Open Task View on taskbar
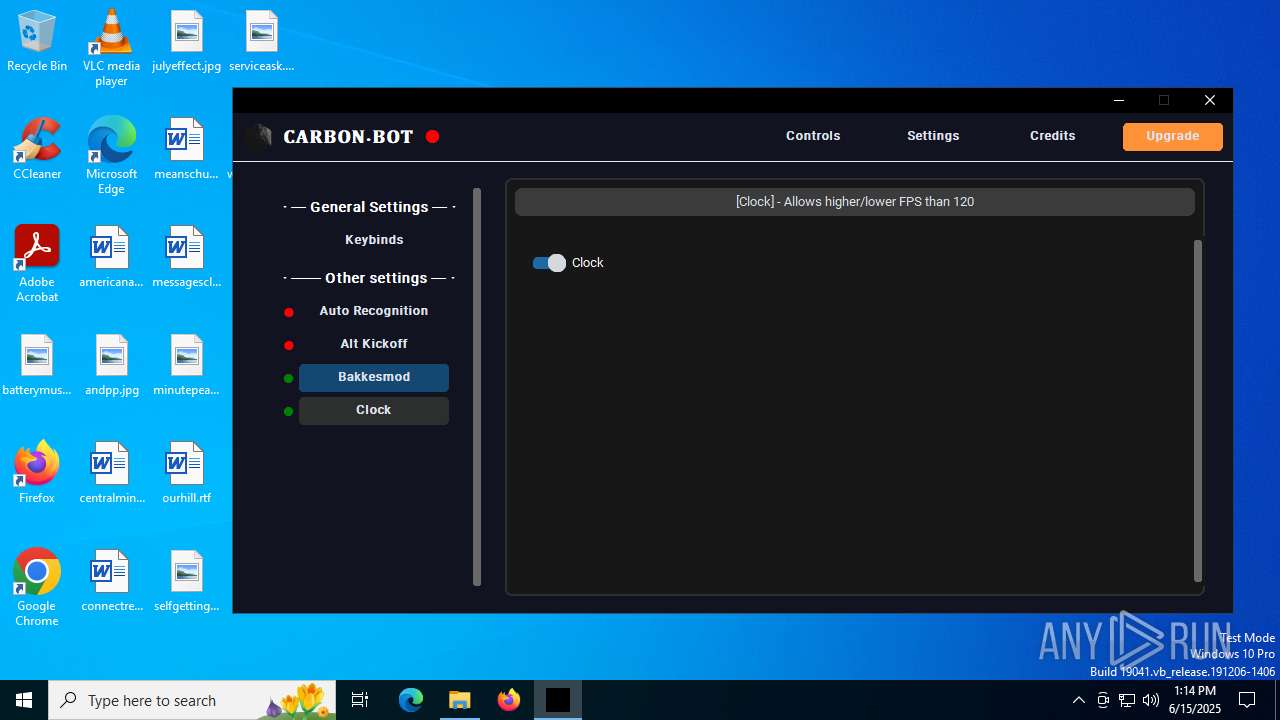 click(360, 700)
